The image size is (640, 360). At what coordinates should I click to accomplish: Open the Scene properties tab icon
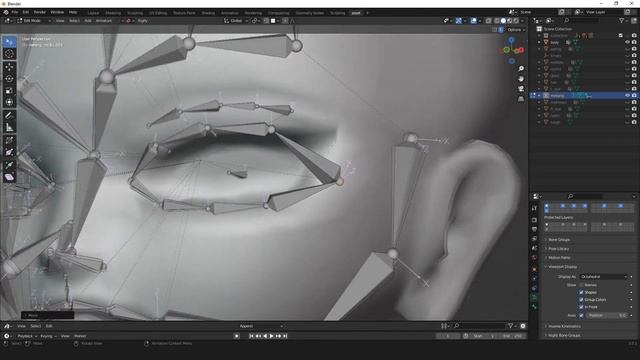pyautogui.click(x=534, y=248)
